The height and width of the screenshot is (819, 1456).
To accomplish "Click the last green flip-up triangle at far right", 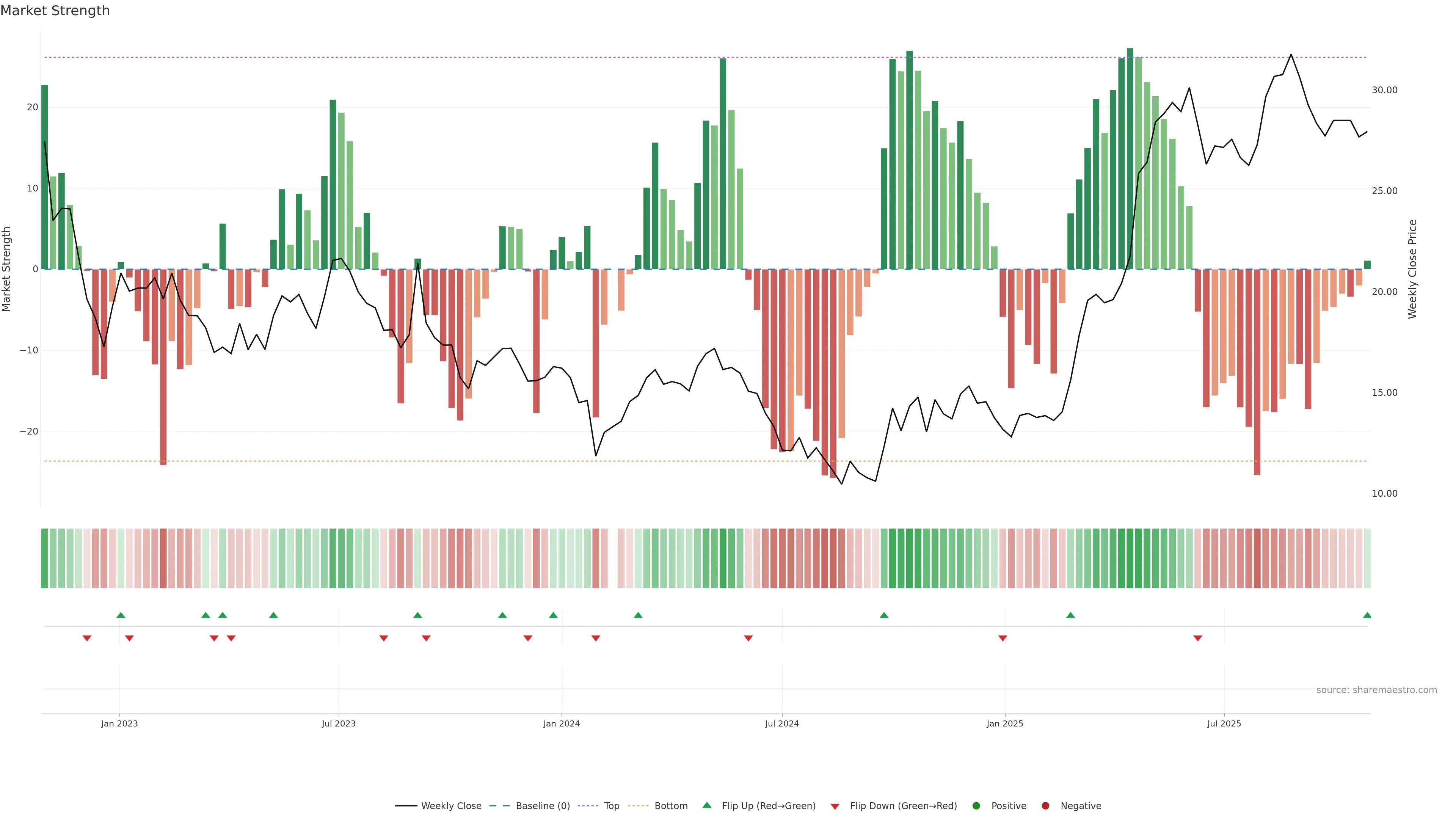I will pyautogui.click(x=1367, y=615).
